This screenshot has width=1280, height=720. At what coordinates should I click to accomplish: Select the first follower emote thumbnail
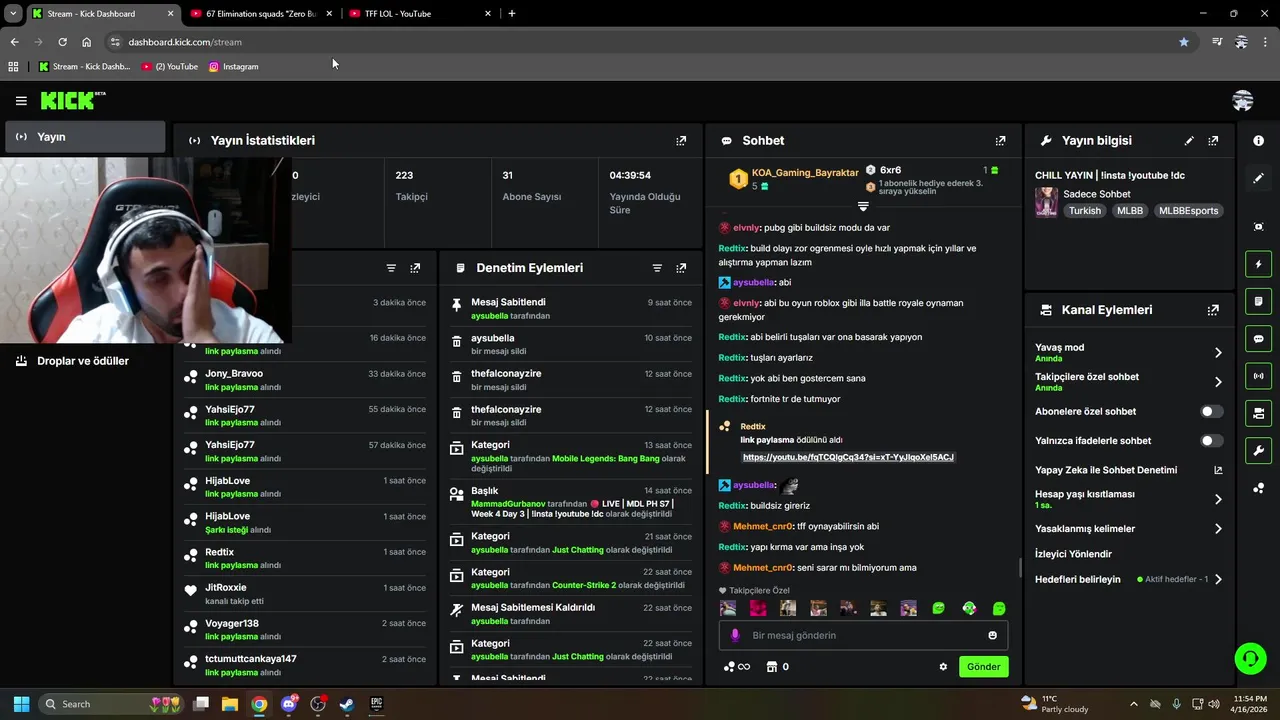(728, 608)
